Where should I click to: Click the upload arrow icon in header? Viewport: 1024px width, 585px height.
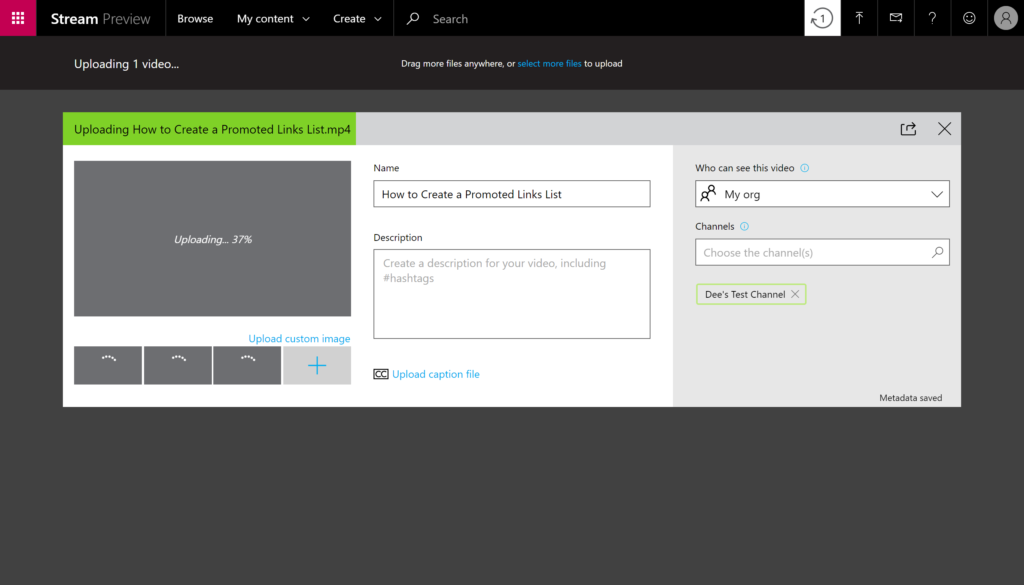click(859, 18)
